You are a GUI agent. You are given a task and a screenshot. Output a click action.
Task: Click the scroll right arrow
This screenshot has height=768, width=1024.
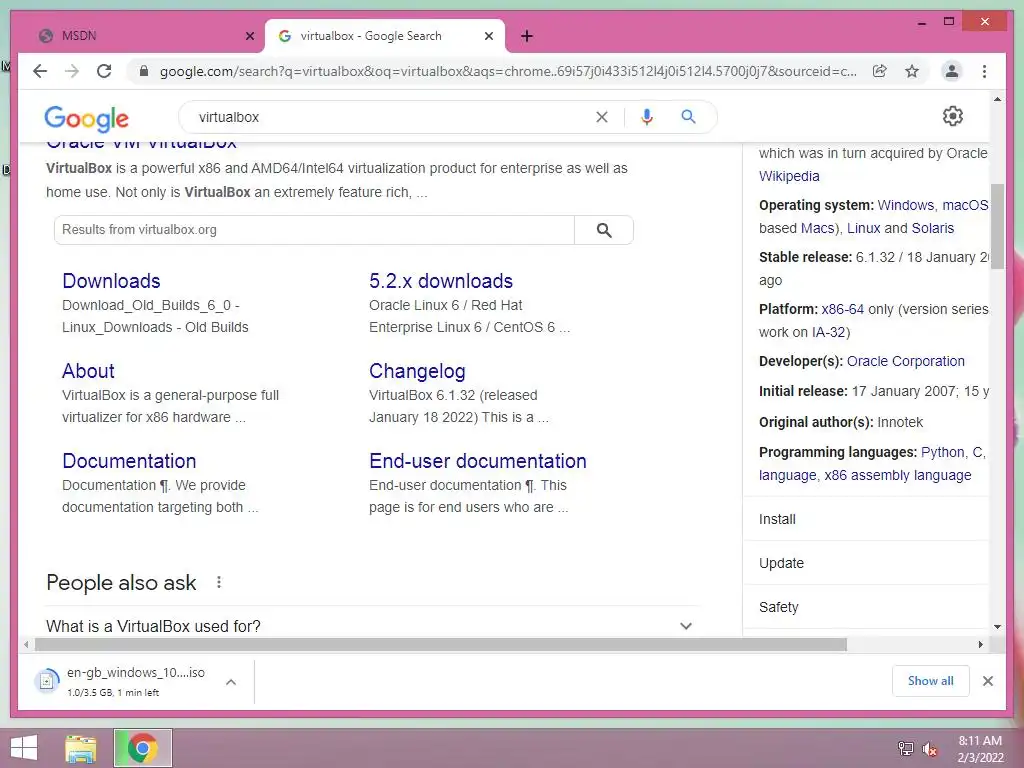click(980, 645)
